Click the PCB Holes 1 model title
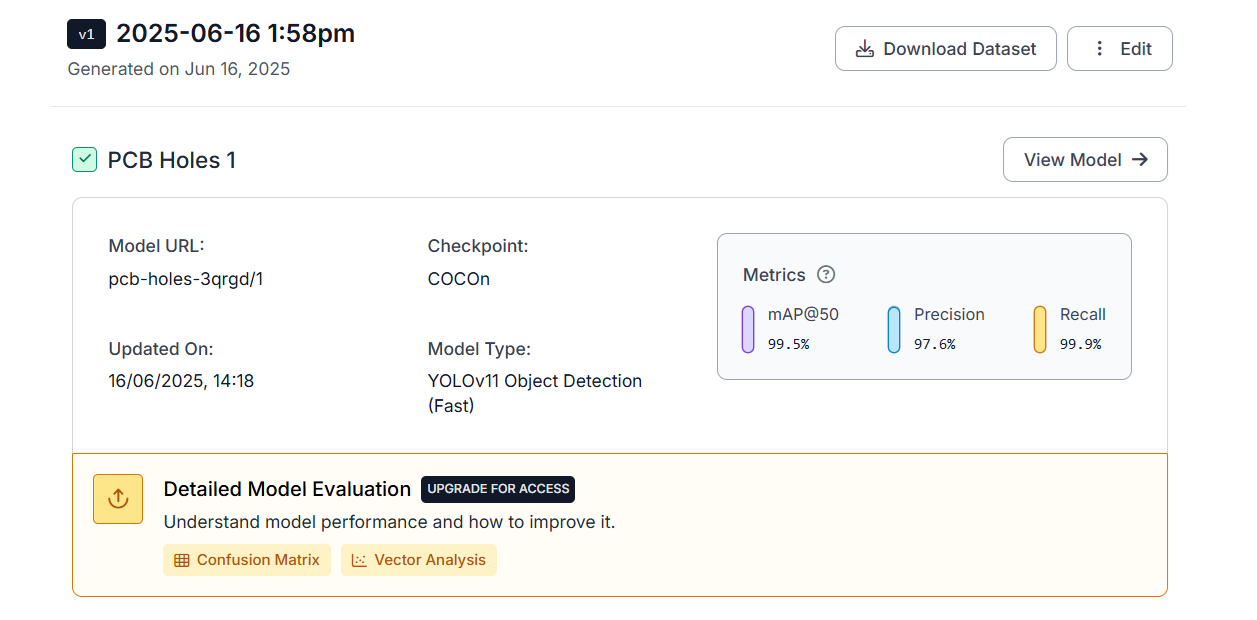 [172, 160]
